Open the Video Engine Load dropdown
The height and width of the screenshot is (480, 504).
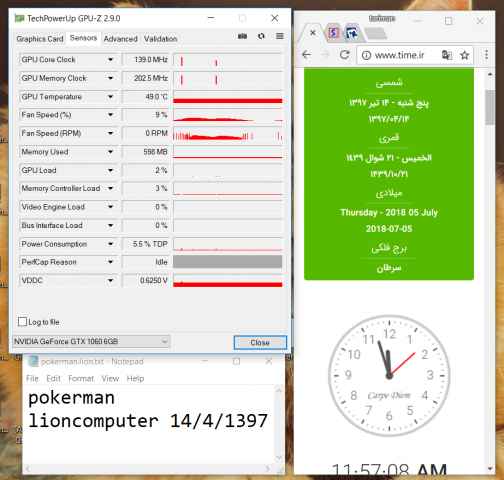[x=110, y=207]
